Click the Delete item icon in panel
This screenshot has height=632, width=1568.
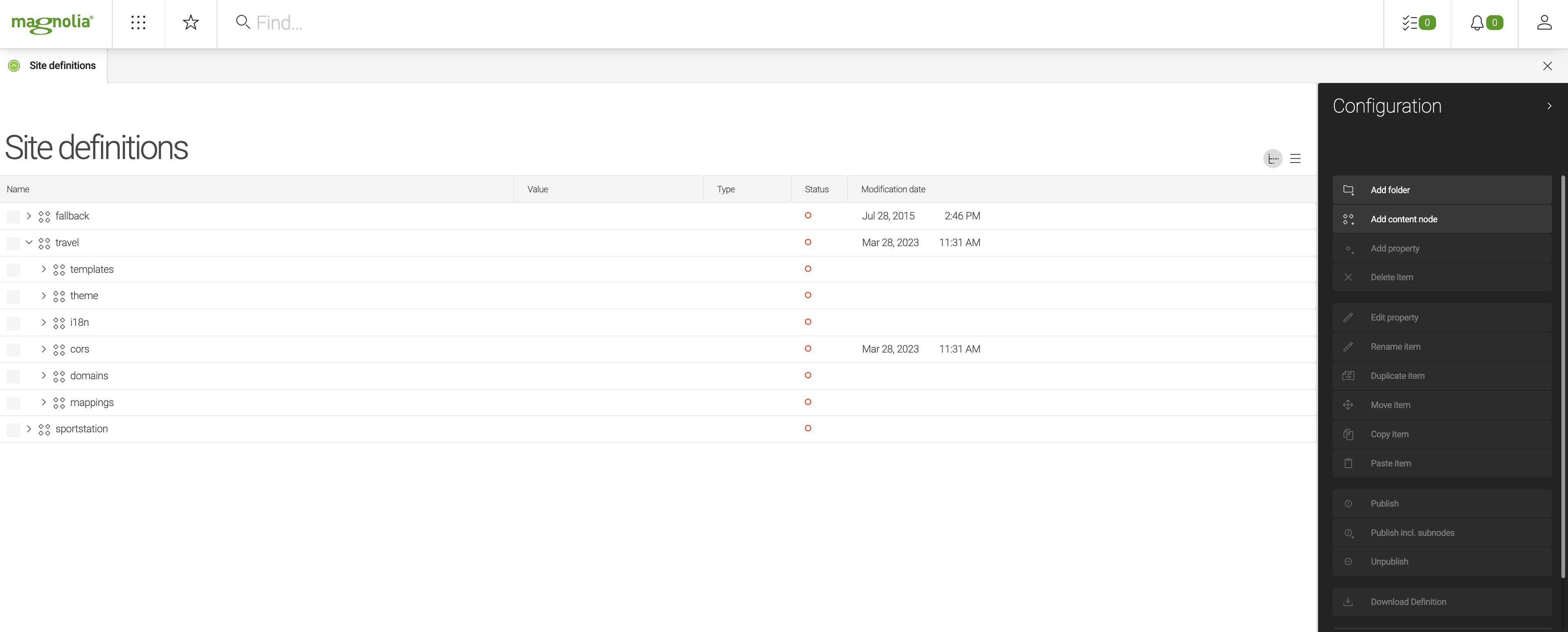tap(1349, 277)
